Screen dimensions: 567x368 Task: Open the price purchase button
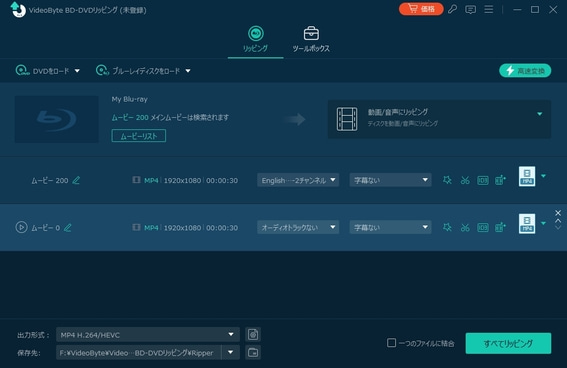click(421, 9)
